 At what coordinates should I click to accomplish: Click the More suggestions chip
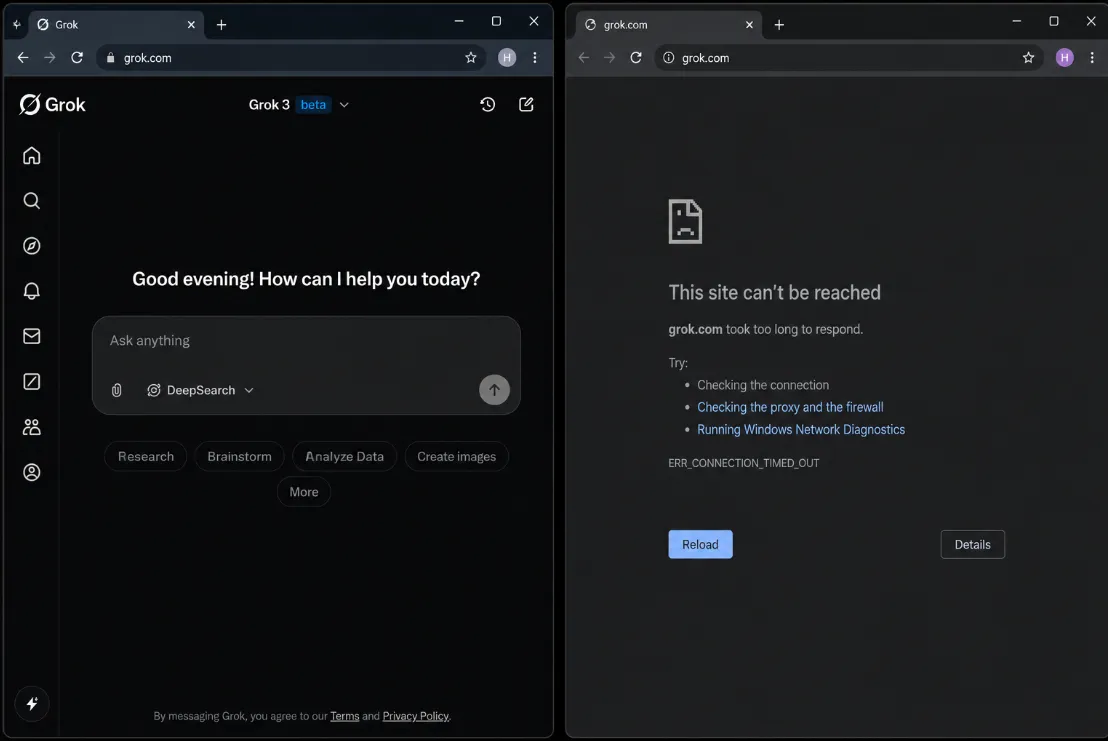coord(304,492)
